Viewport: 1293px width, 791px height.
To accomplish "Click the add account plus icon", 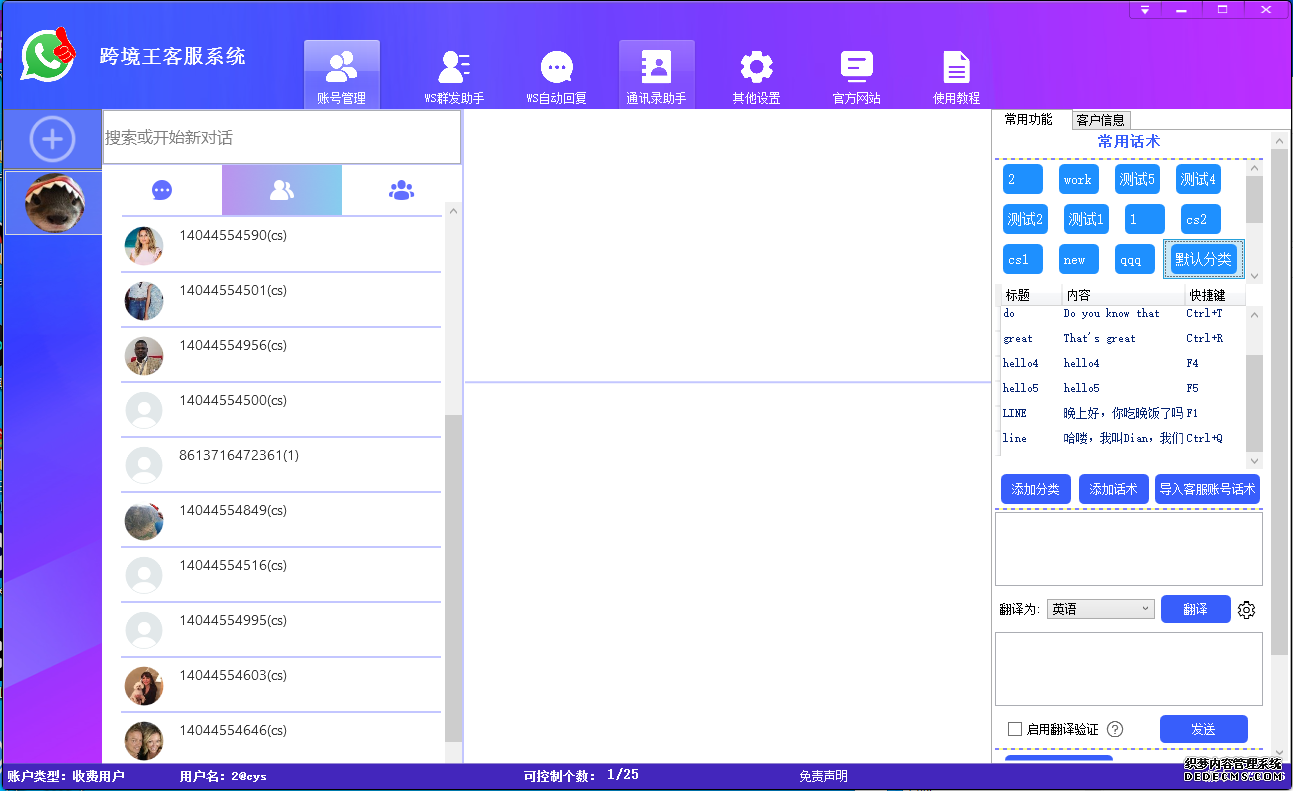I will click(x=52, y=139).
